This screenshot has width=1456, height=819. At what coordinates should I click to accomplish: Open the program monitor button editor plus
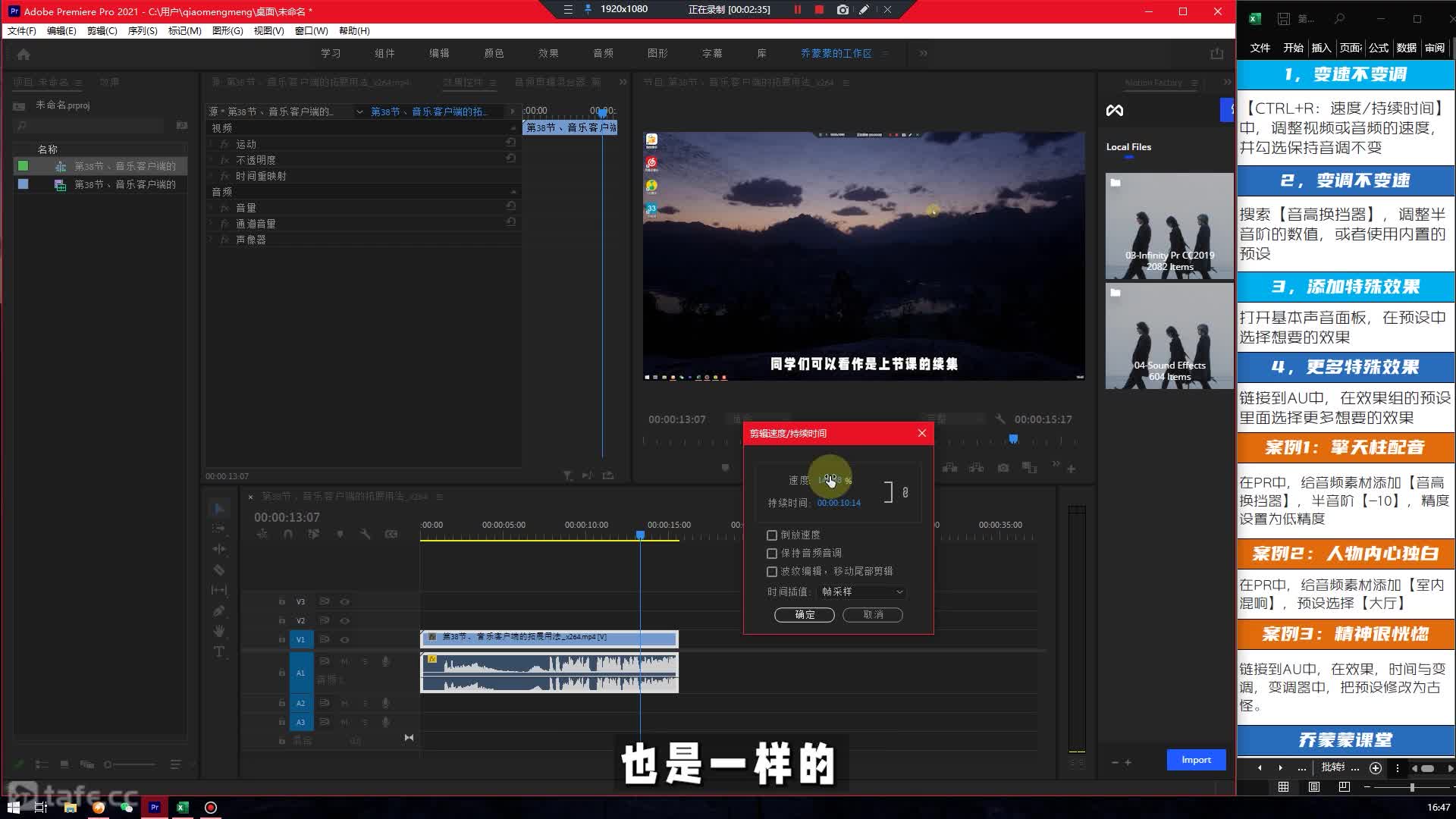tap(1072, 469)
